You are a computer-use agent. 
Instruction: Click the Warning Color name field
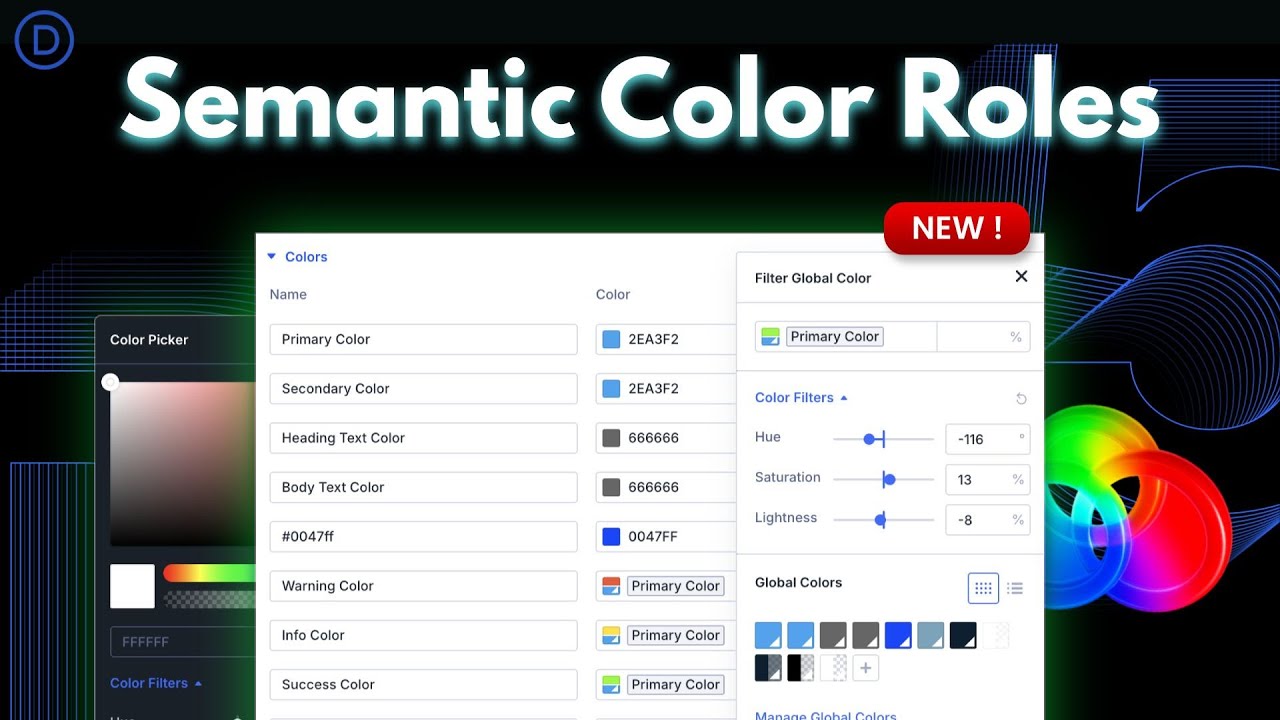424,586
